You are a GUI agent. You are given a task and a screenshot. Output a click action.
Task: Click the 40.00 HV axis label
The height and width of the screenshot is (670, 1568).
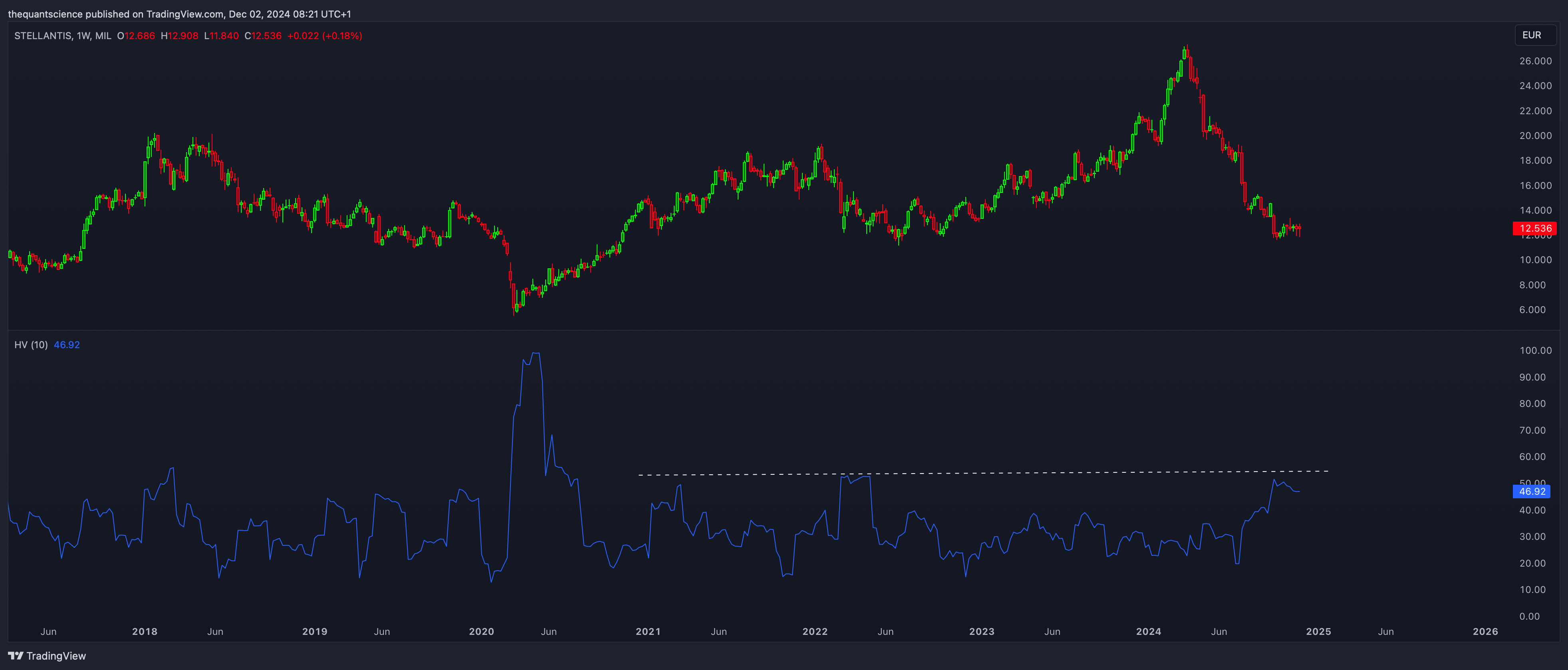click(x=1532, y=510)
